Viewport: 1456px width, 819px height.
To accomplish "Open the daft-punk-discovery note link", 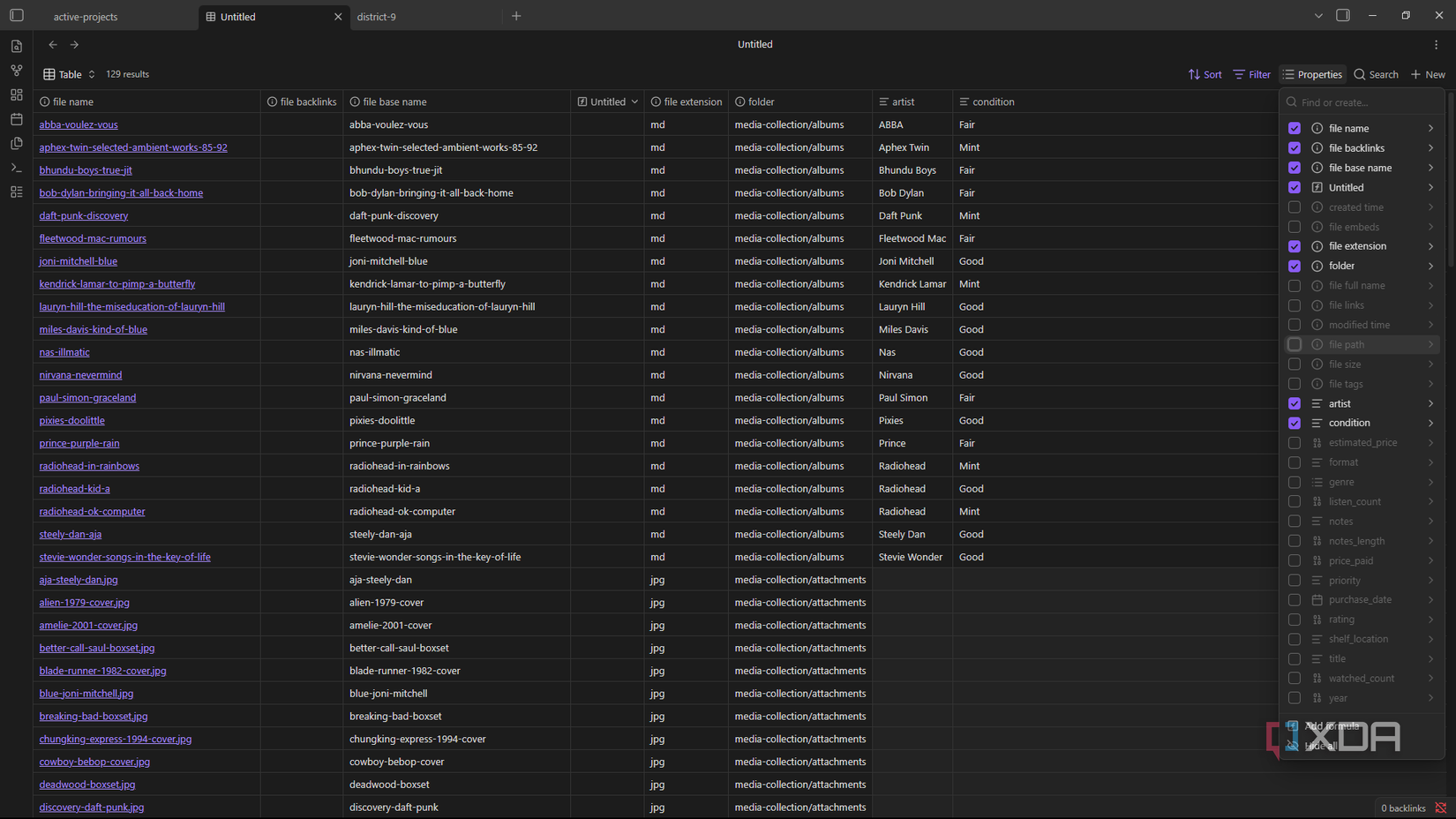I will pos(83,215).
